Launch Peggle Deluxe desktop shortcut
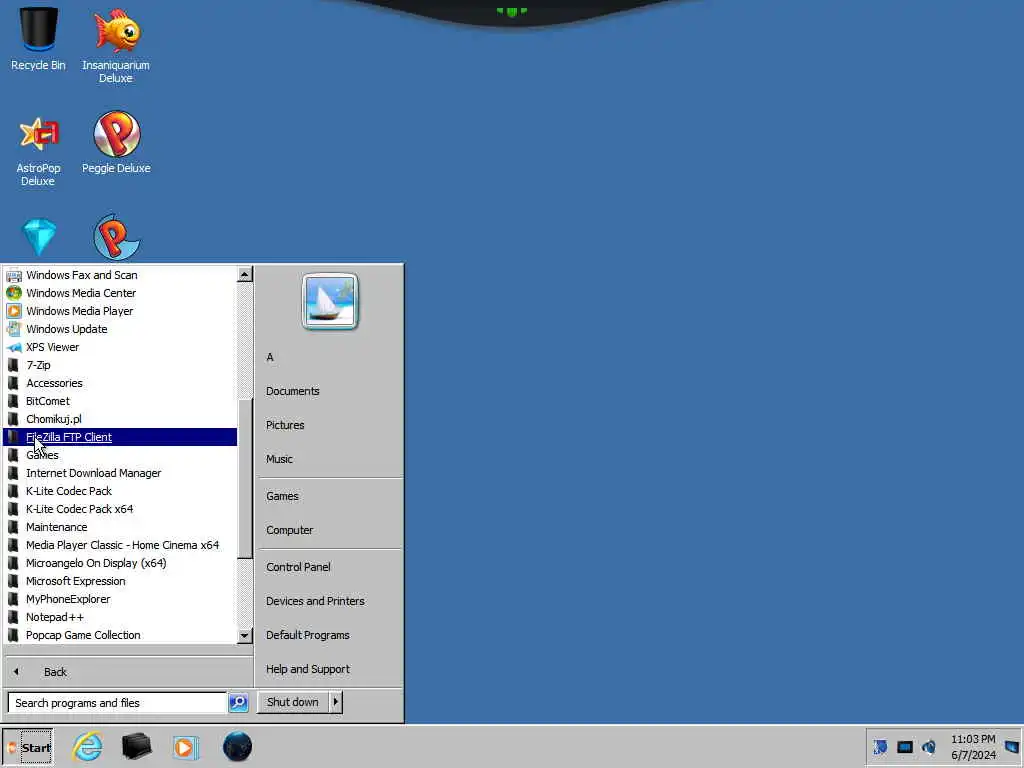The image size is (1024, 768). click(116, 142)
